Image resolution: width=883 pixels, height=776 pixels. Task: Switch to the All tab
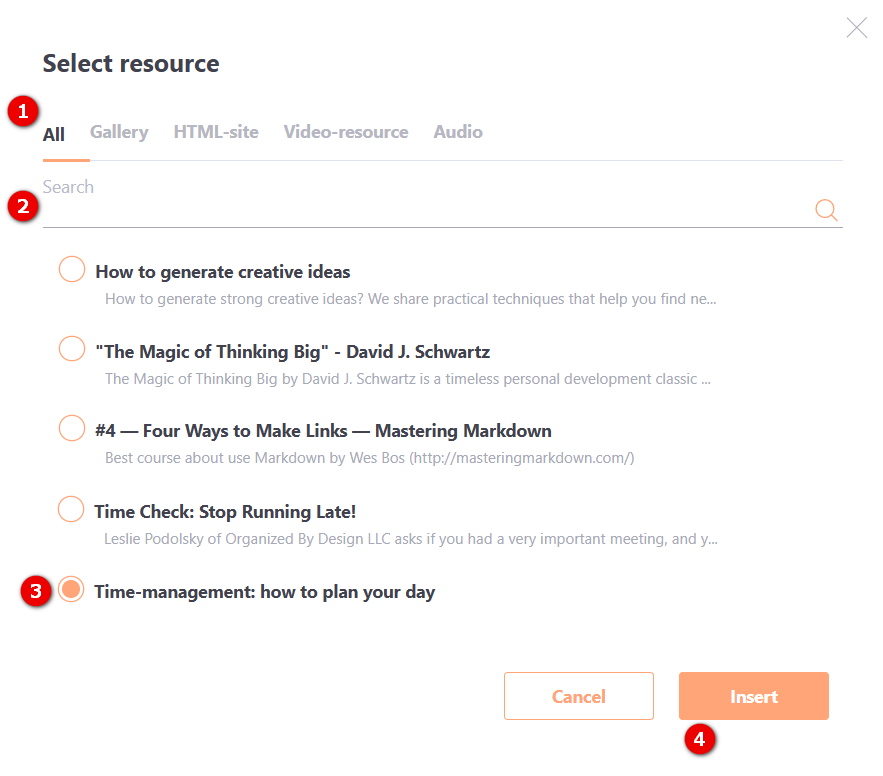pos(54,134)
